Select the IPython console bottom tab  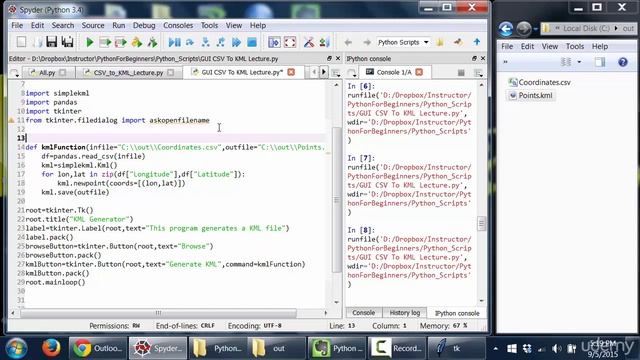pyautogui.click(x=457, y=313)
